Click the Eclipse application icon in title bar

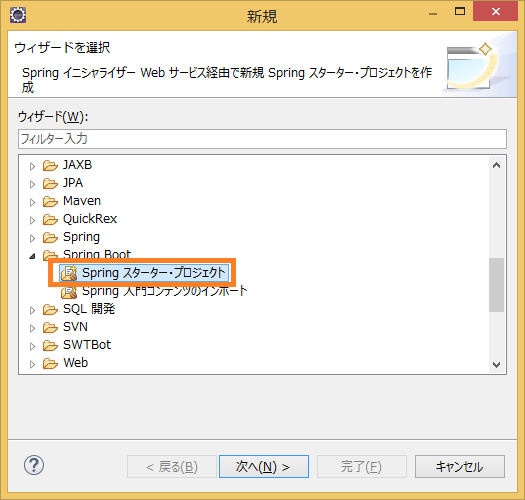(18, 15)
